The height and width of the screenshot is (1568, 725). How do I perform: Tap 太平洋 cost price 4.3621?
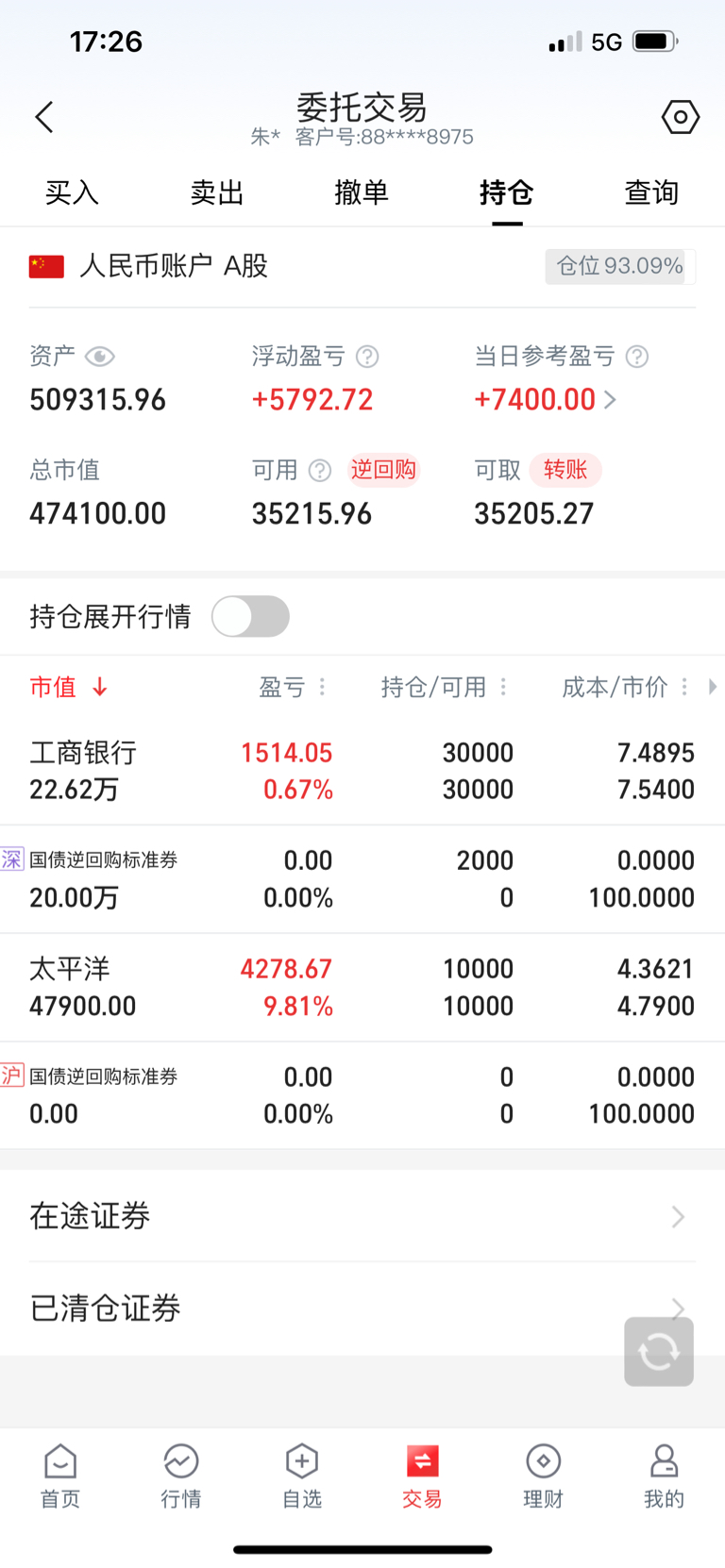pos(656,969)
